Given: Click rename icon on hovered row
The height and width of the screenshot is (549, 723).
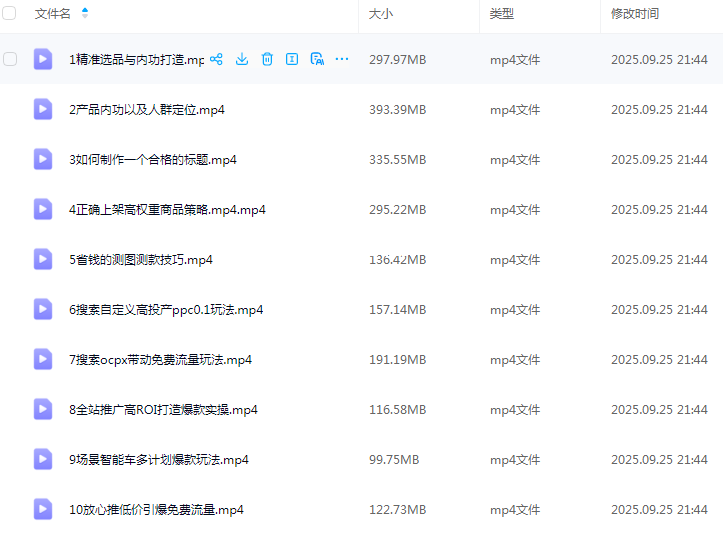Looking at the screenshot, I should [x=292, y=60].
